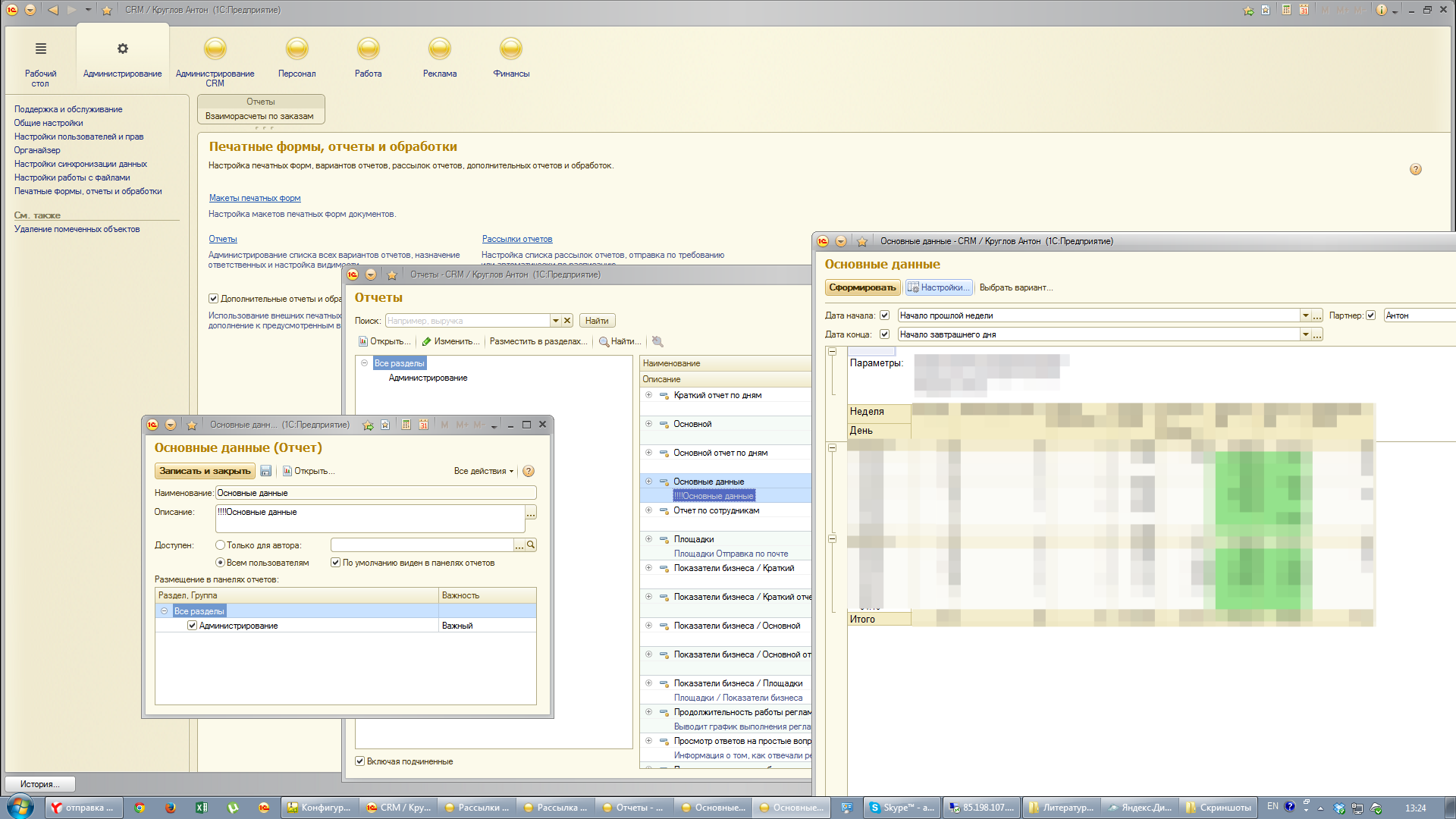
Task: Click the Наименование input field
Action: tap(375, 493)
